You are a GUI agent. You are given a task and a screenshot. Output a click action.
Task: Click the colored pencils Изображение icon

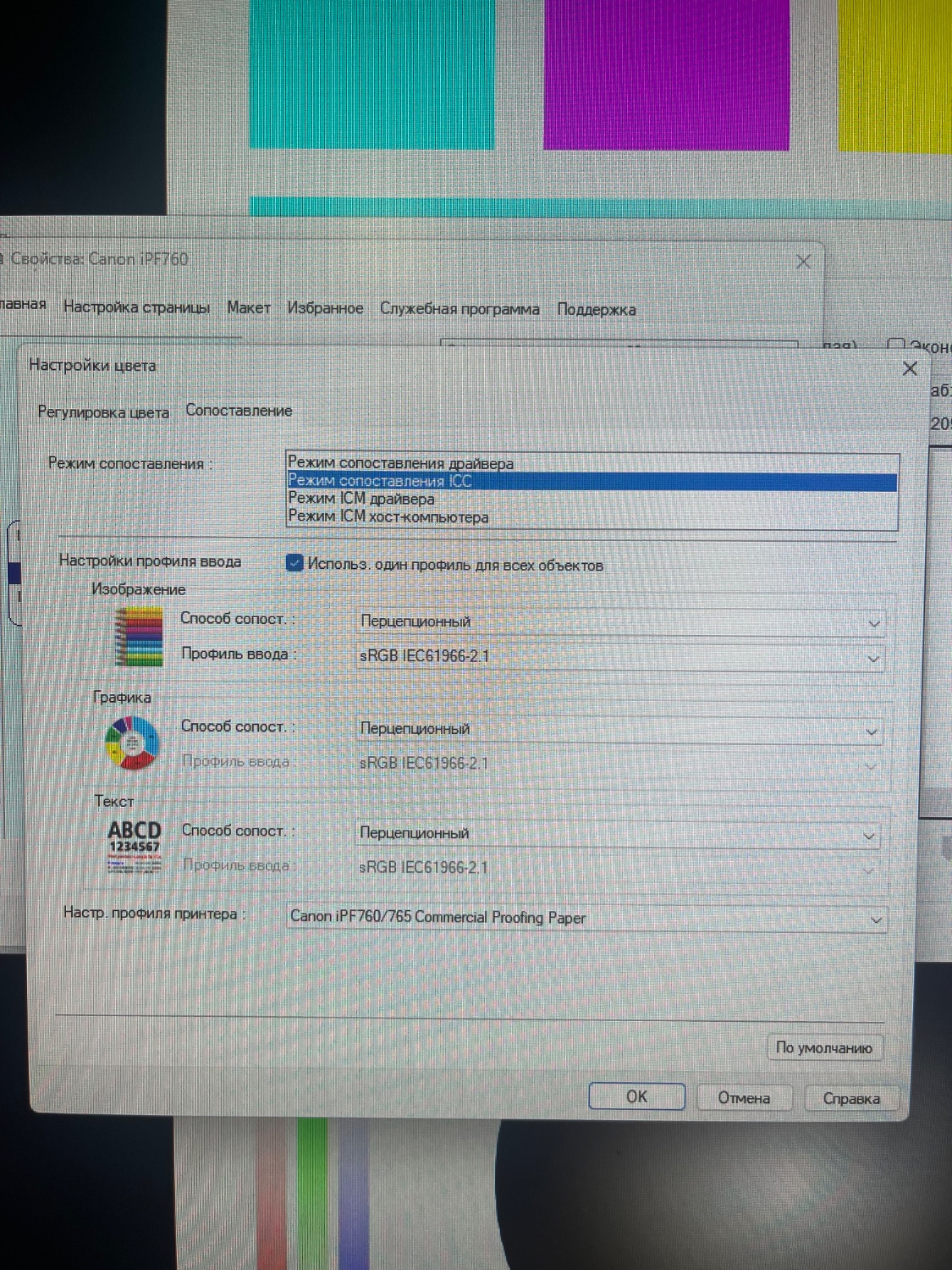(138, 636)
